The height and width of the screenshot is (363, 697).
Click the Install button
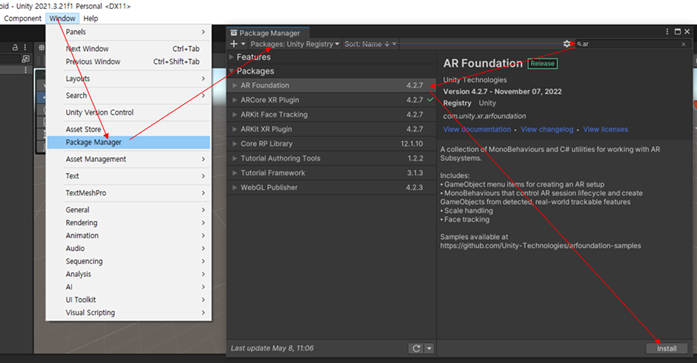tap(667, 348)
